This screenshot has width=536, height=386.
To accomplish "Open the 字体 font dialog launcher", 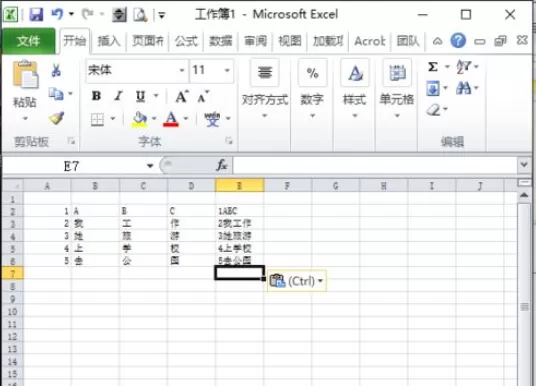I will [x=229, y=141].
